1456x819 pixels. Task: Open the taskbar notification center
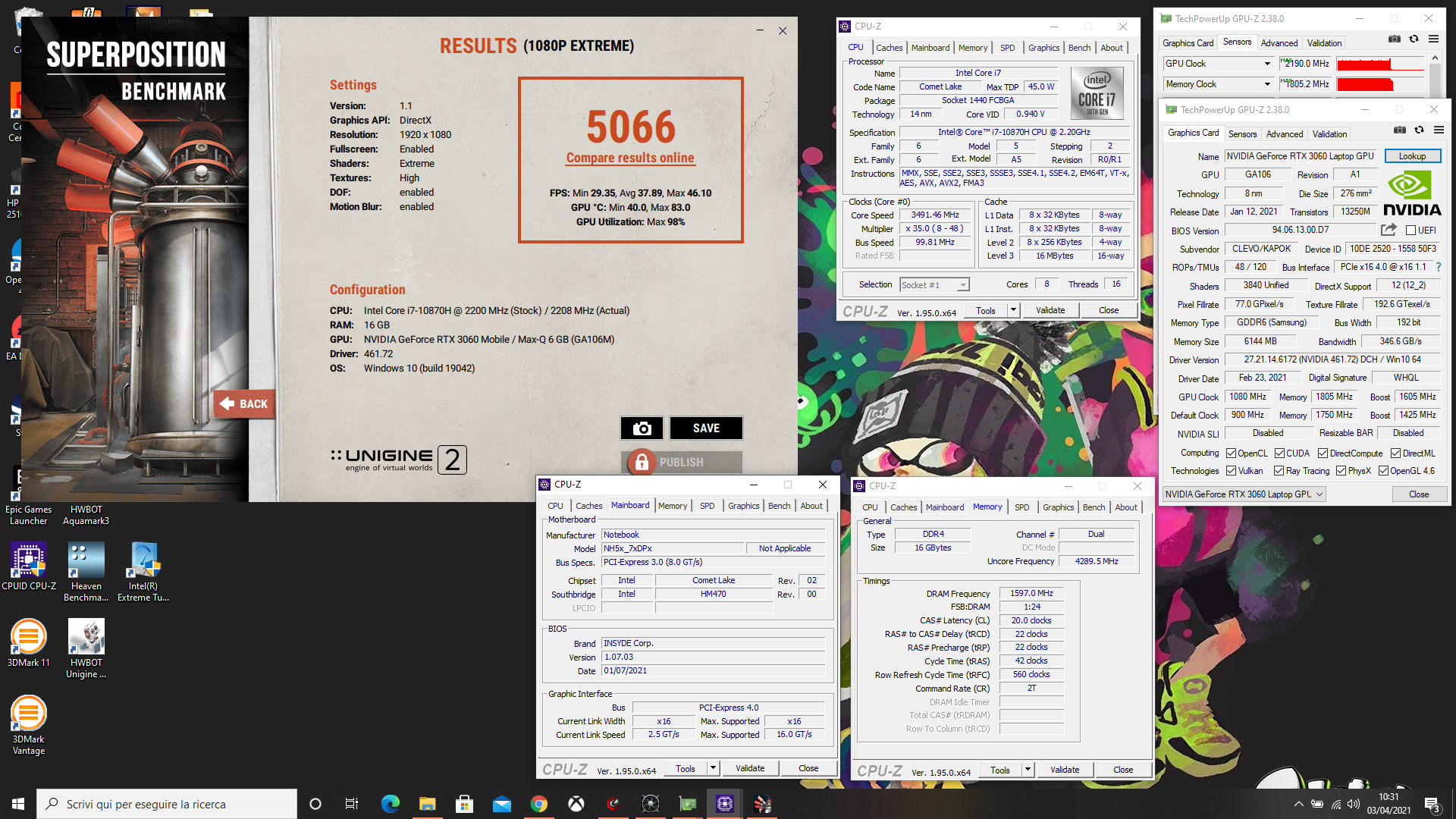pyautogui.click(x=1432, y=804)
